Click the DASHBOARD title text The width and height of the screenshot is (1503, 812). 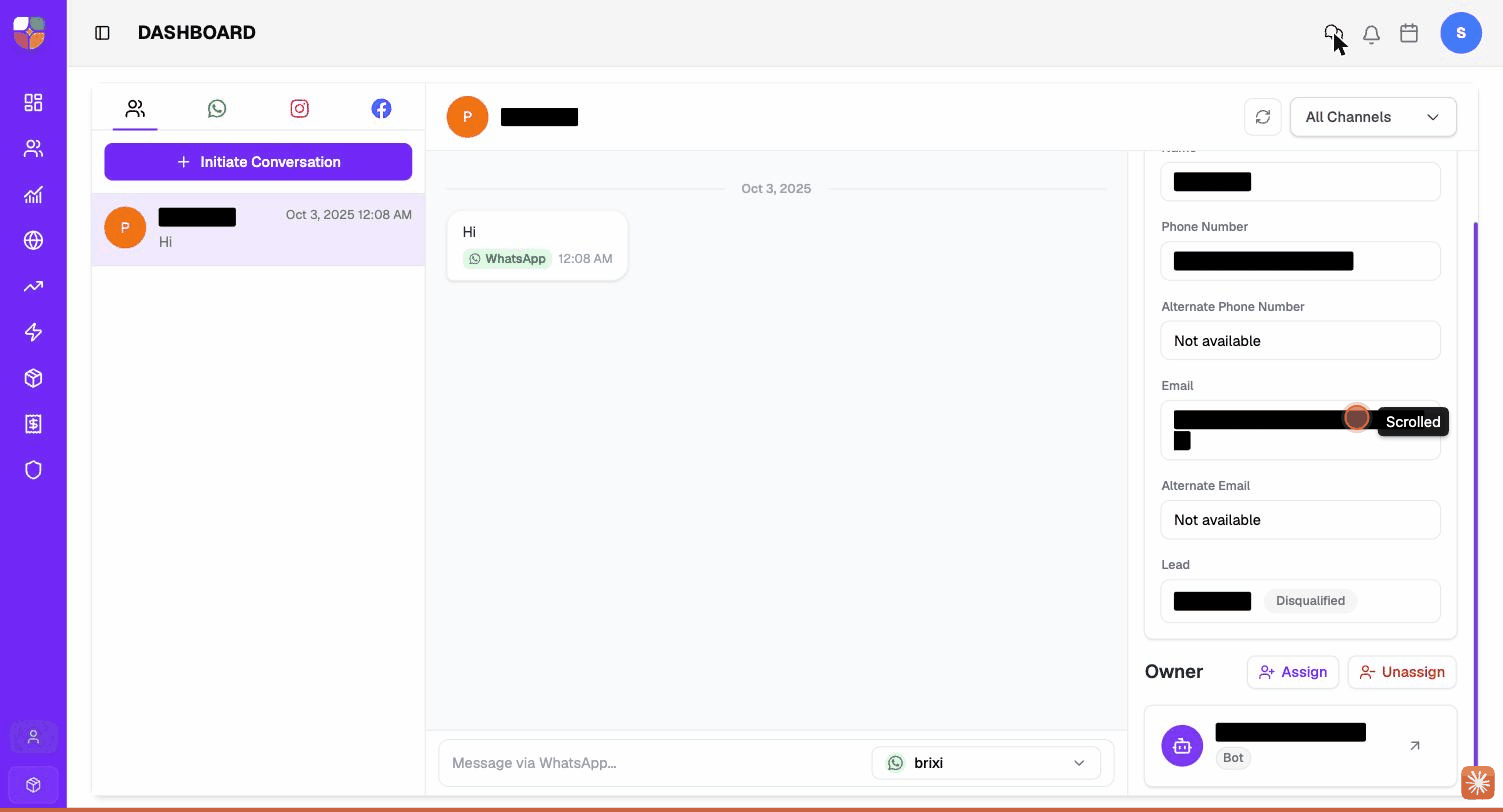pos(197,33)
